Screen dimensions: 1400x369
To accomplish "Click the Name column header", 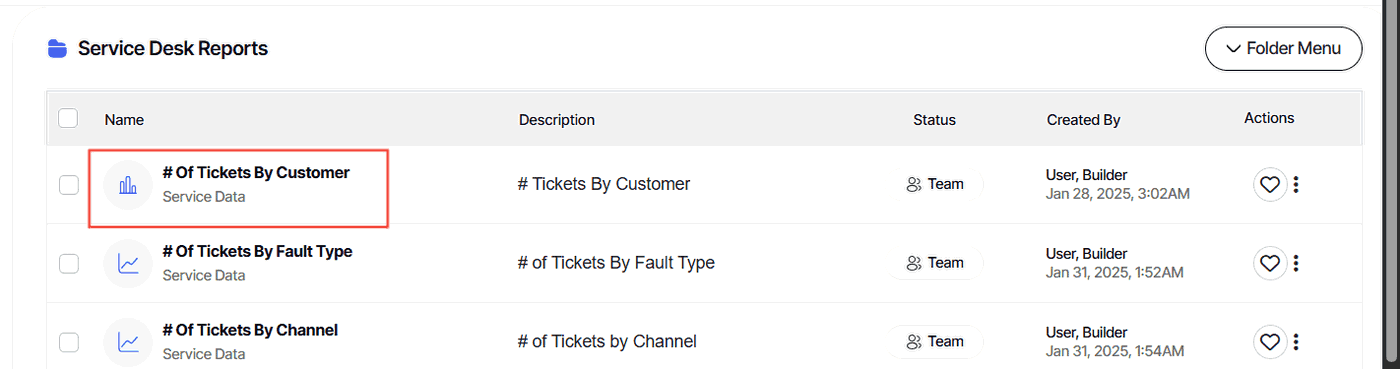I will pos(124,119).
